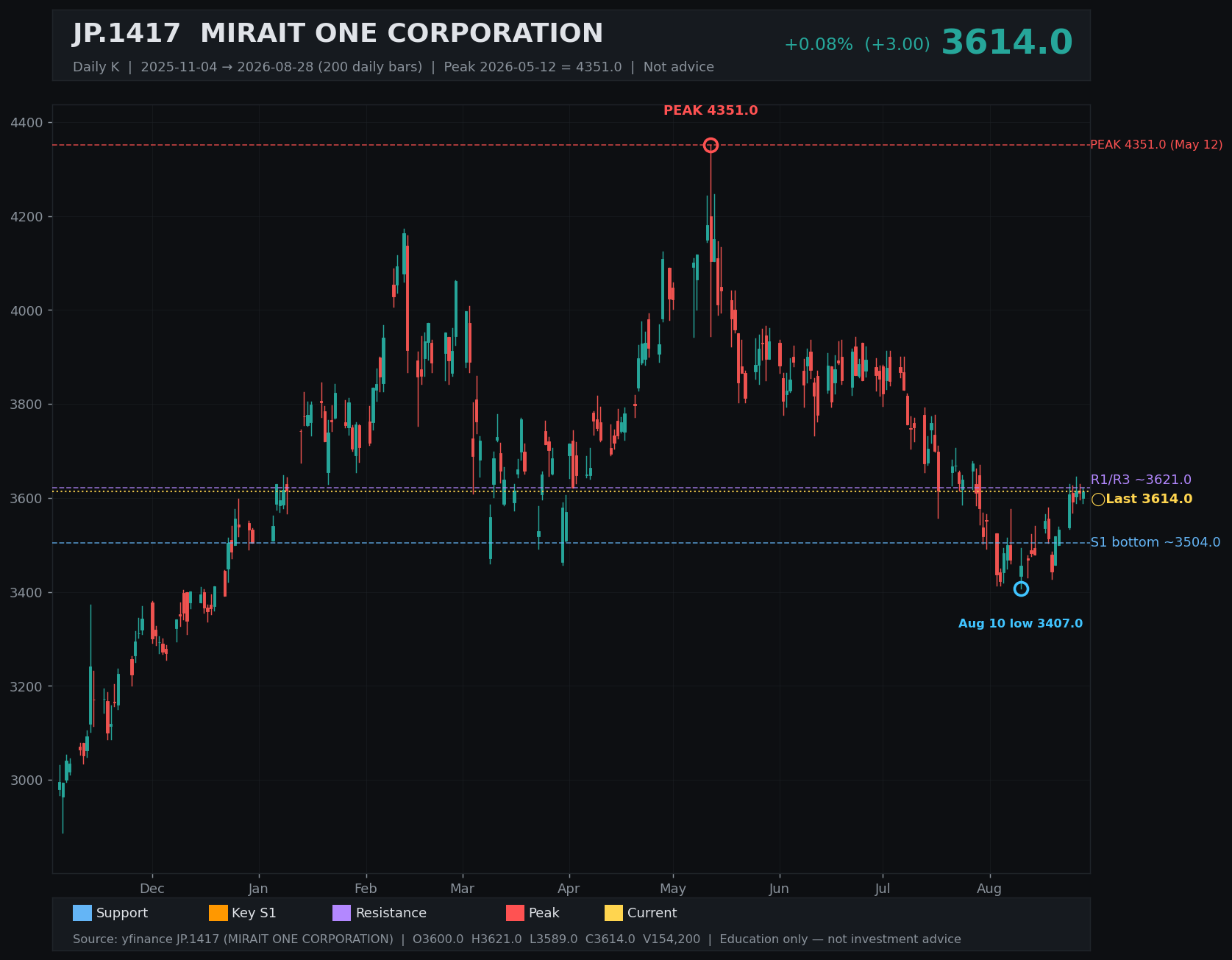Click the "Daily K" date range subtitle line
Screen dimensions: 1232x960
(394, 67)
